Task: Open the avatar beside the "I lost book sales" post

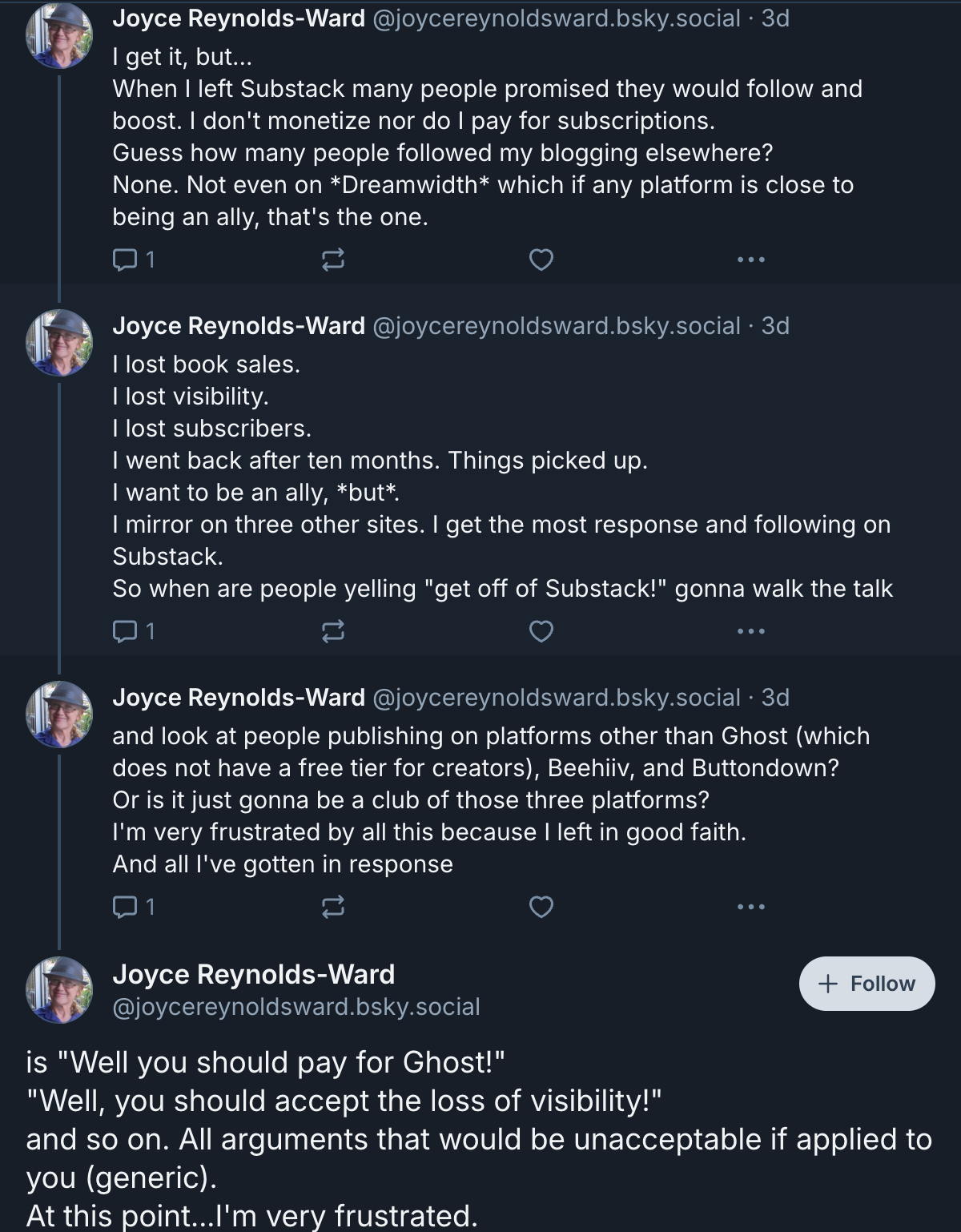Action: [59, 343]
